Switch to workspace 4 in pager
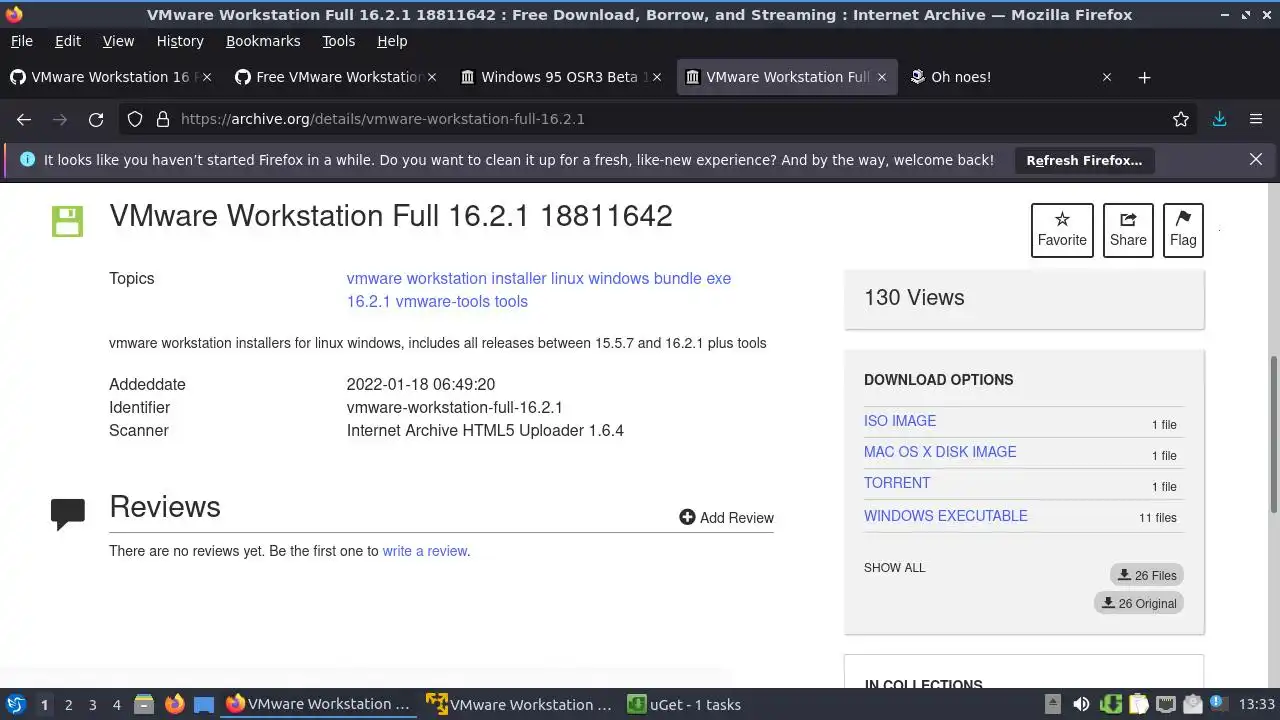This screenshot has width=1280, height=720. [x=116, y=705]
